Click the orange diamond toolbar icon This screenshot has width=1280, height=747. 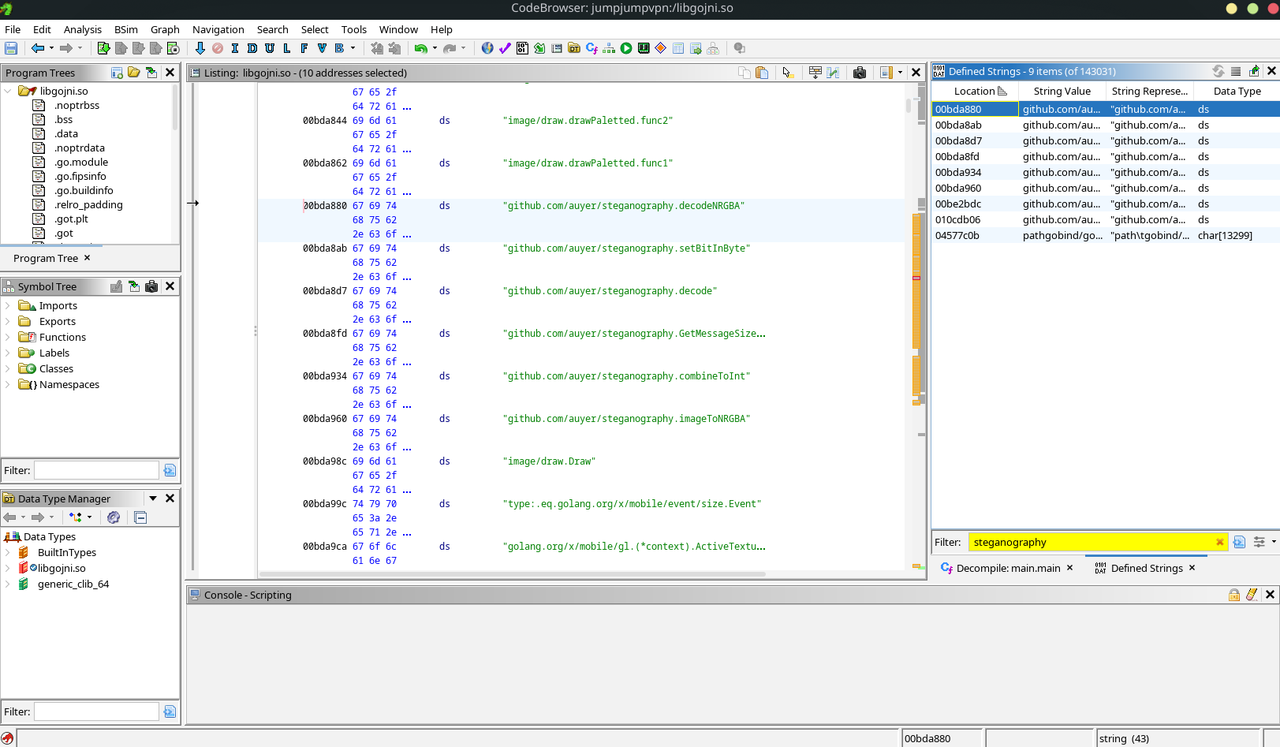(x=661, y=48)
